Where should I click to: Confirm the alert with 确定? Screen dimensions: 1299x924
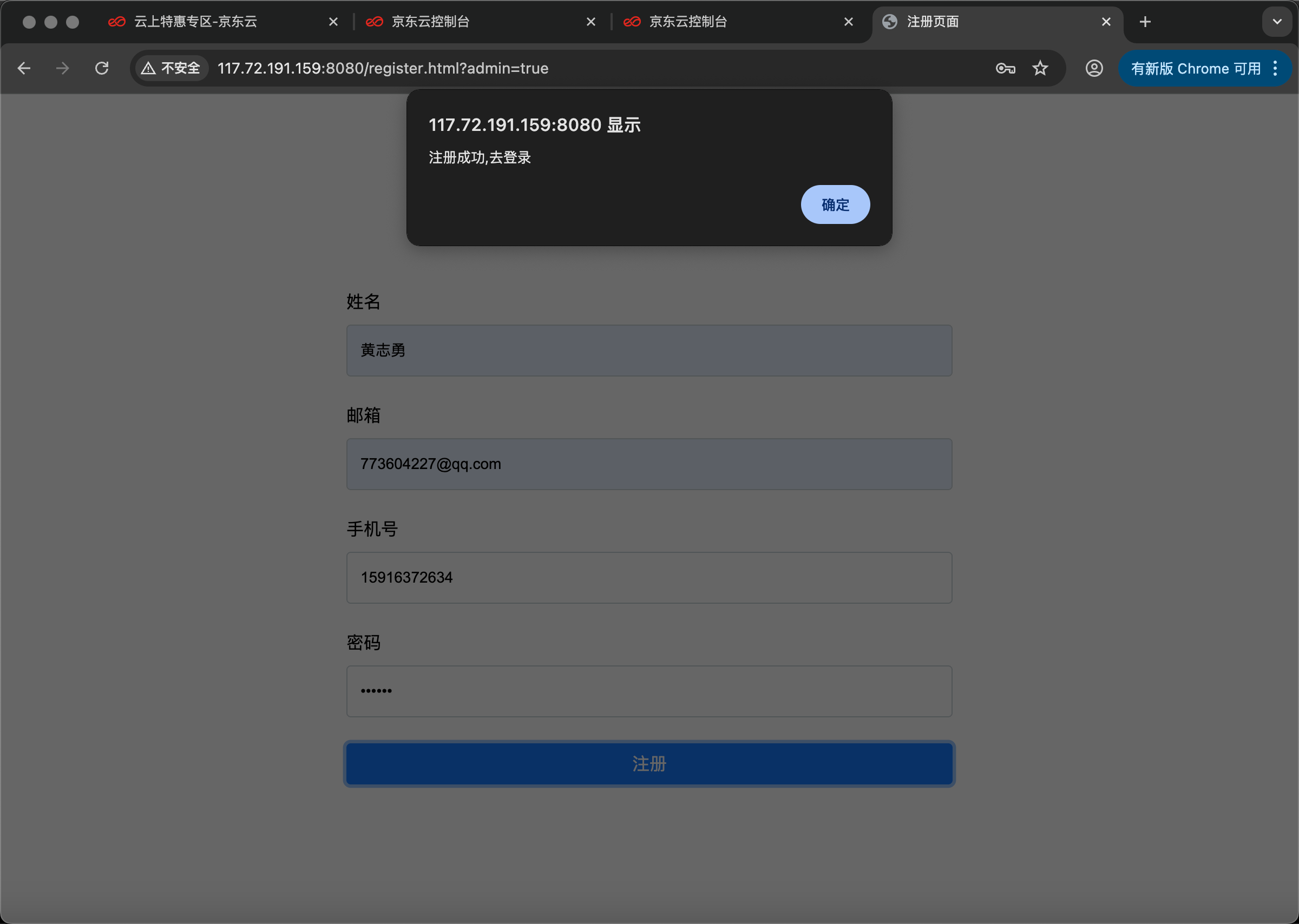pos(835,205)
